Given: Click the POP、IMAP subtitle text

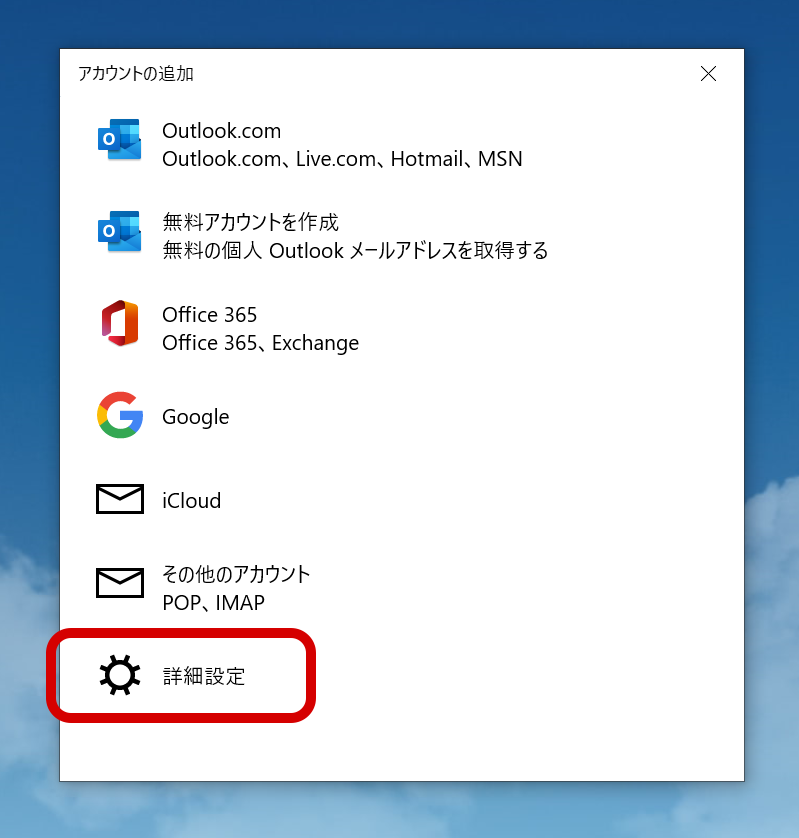Looking at the screenshot, I should [x=213, y=603].
